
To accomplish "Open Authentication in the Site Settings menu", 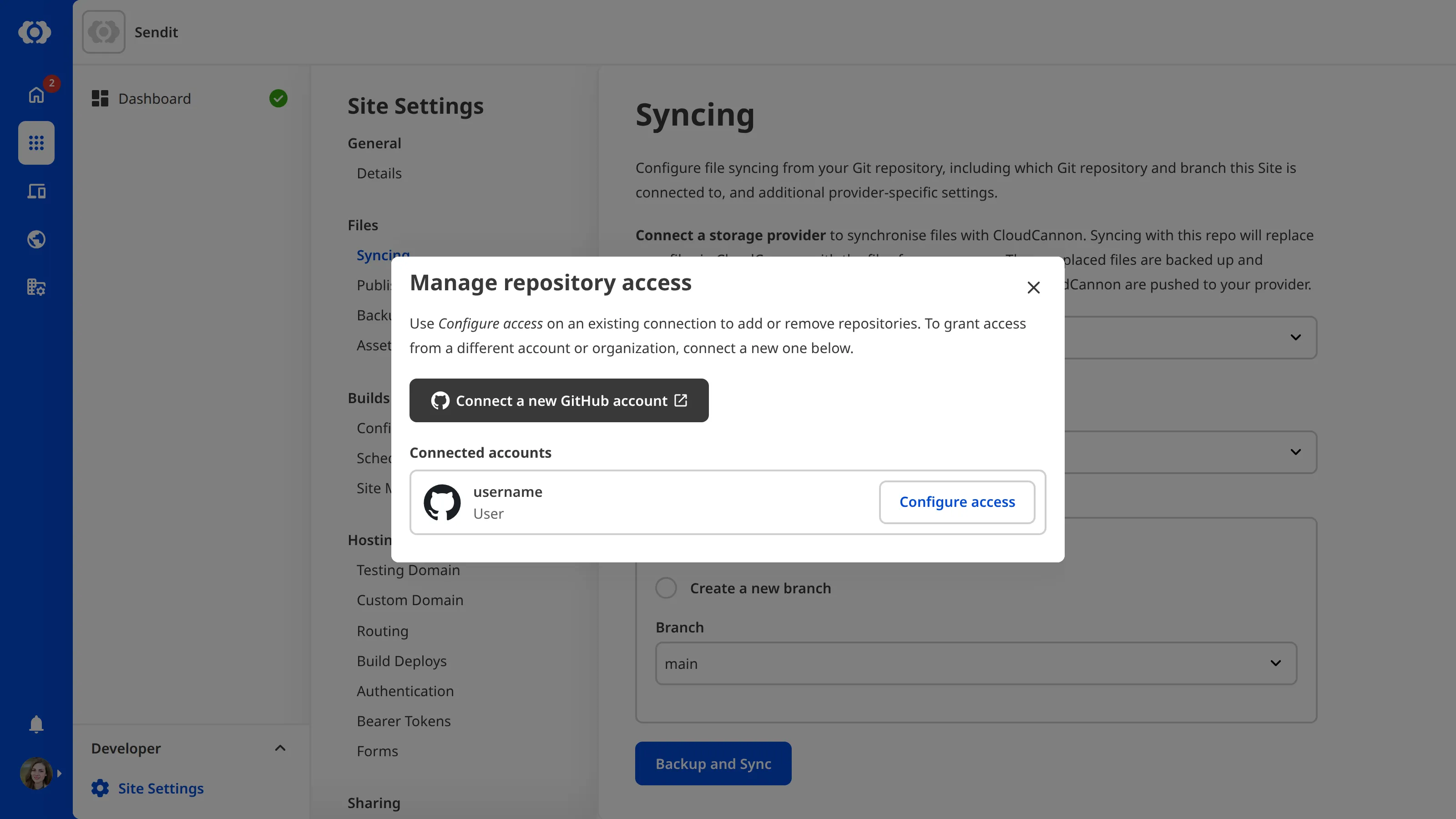I will 404,691.
